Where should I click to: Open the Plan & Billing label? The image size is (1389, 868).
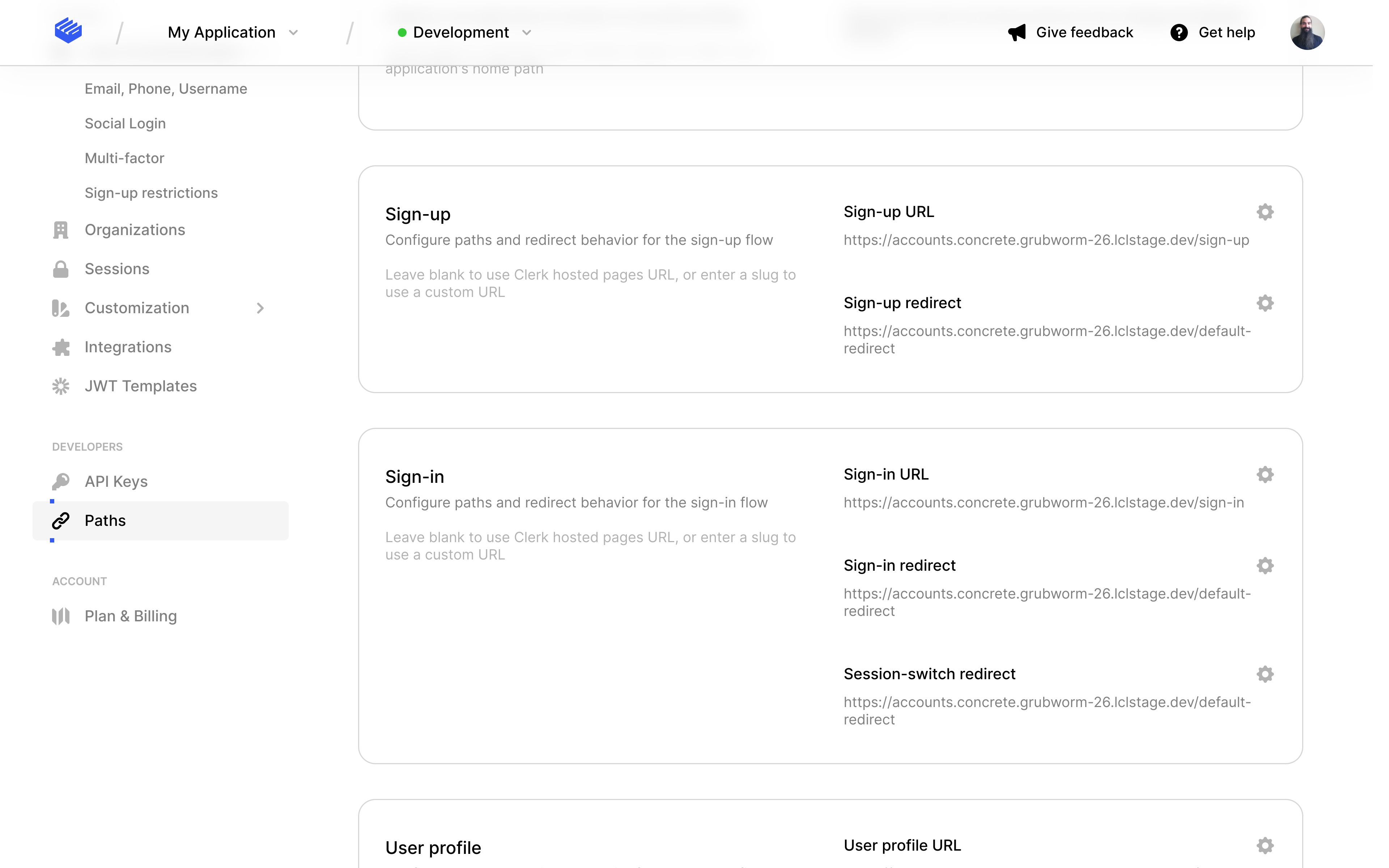[131, 616]
